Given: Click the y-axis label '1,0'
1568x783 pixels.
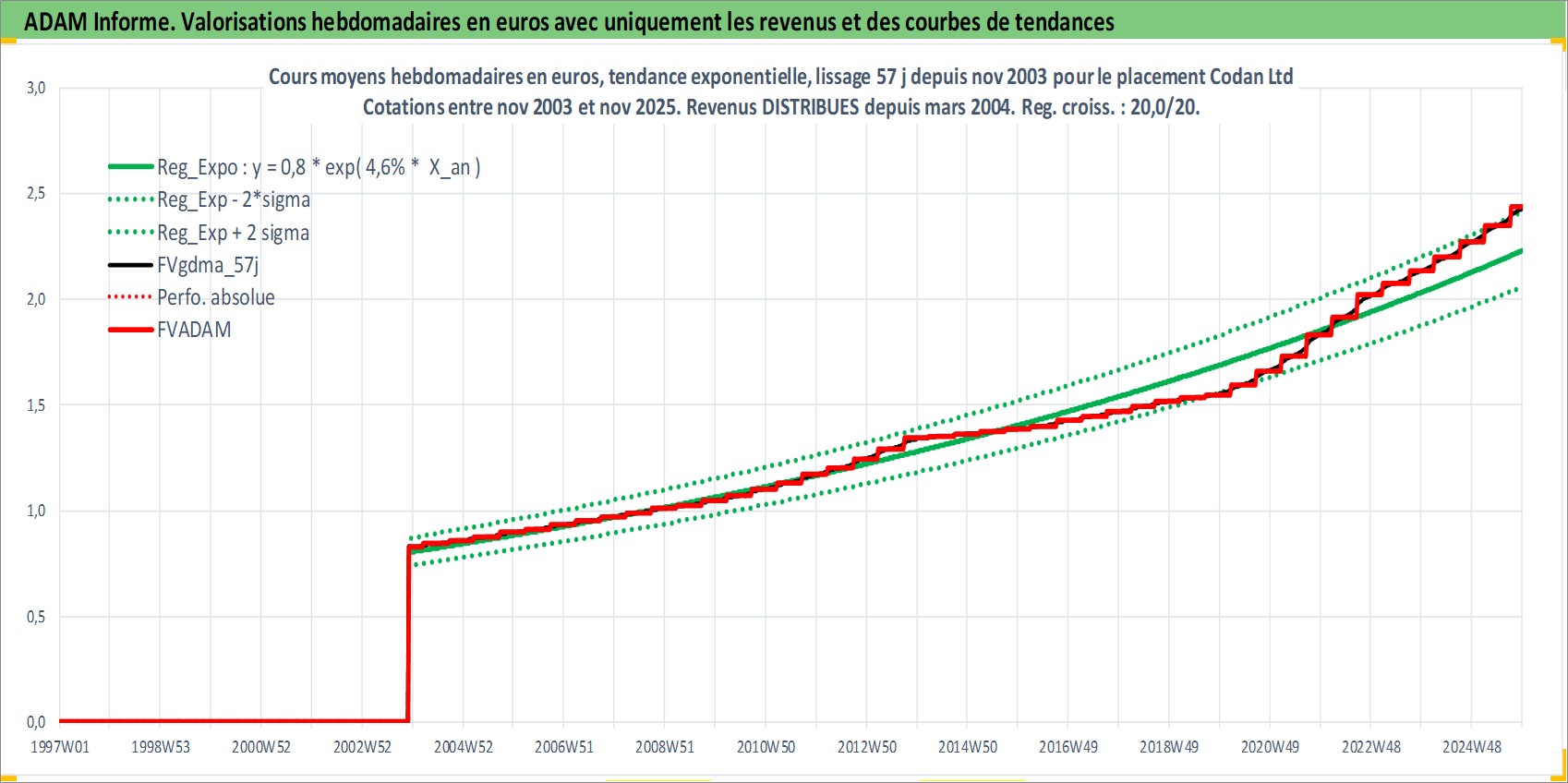Looking at the screenshot, I should (x=36, y=511).
